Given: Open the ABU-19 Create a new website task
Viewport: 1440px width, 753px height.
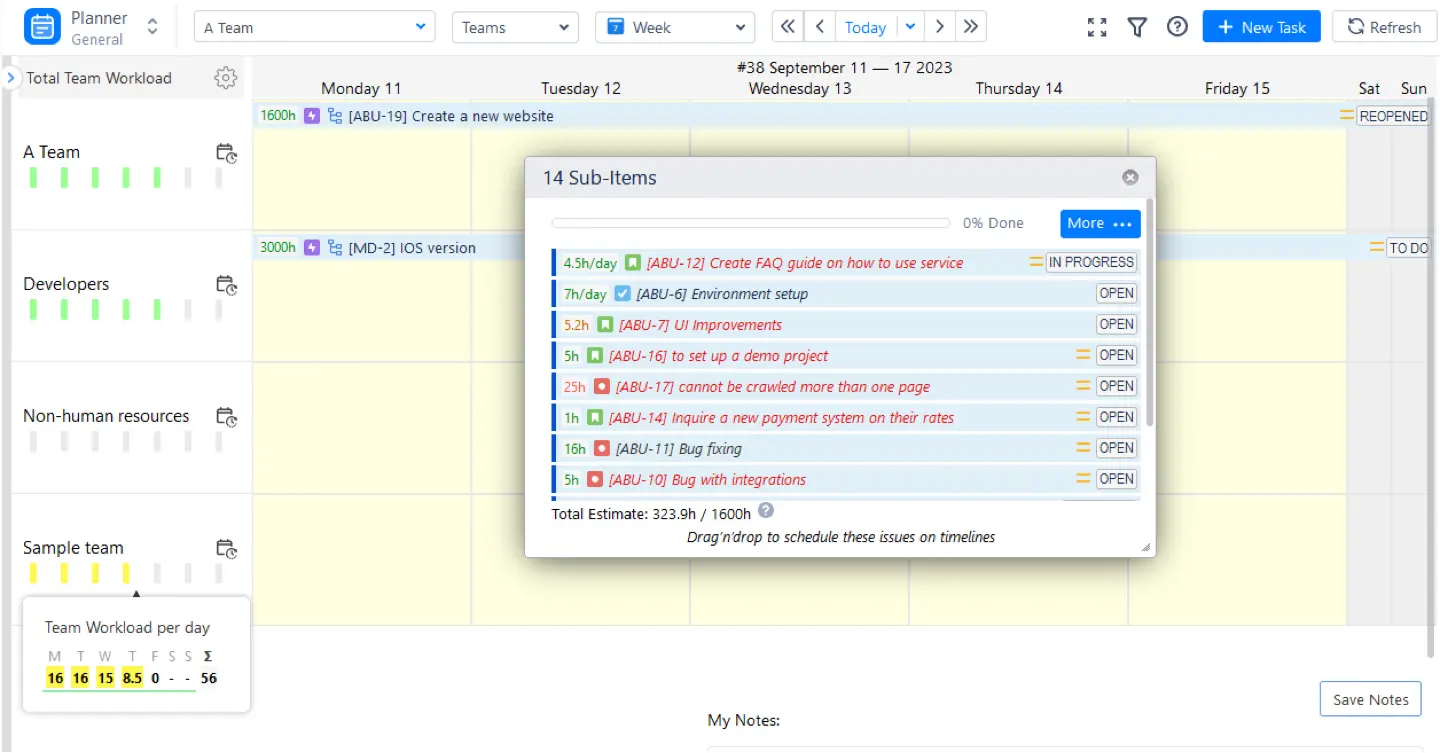Looking at the screenshot, I should pos(451,116).
